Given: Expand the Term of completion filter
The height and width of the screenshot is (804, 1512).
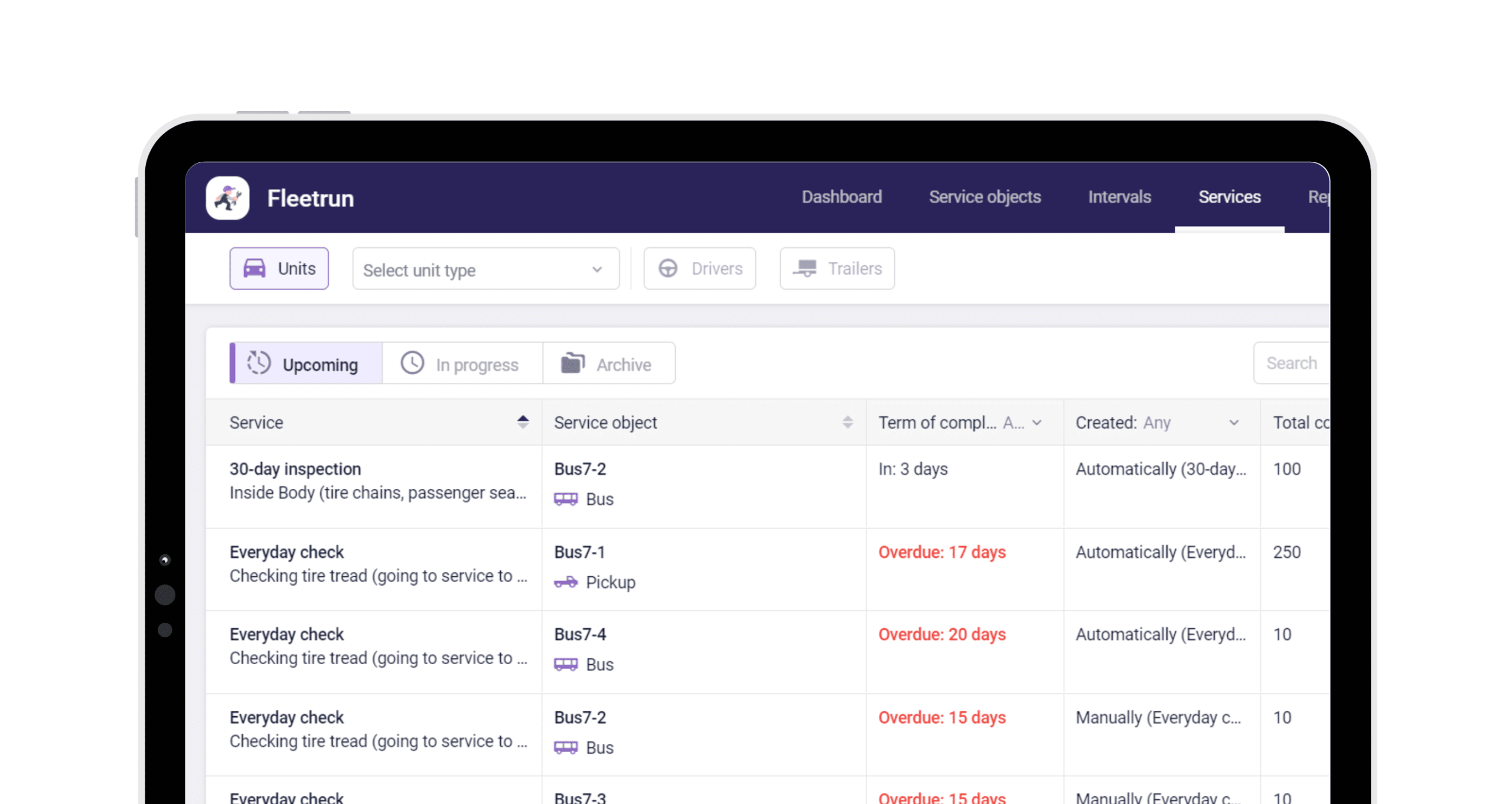Looking at the screenshot, I should point(1037,423).
